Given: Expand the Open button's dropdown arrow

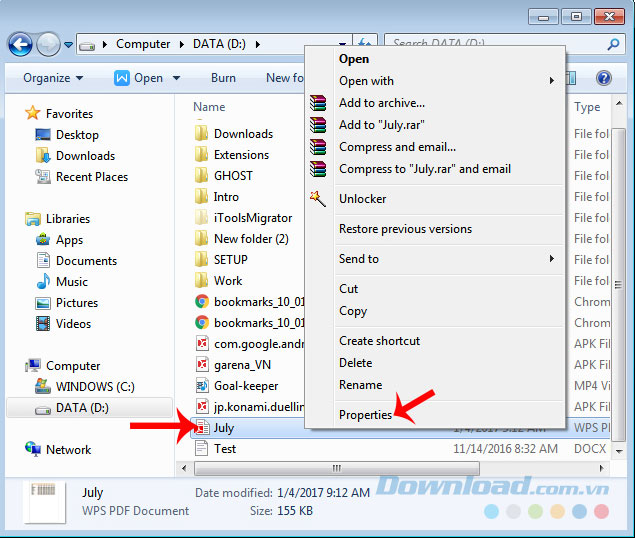Looking at the screenshot, I should pos(176,78).
